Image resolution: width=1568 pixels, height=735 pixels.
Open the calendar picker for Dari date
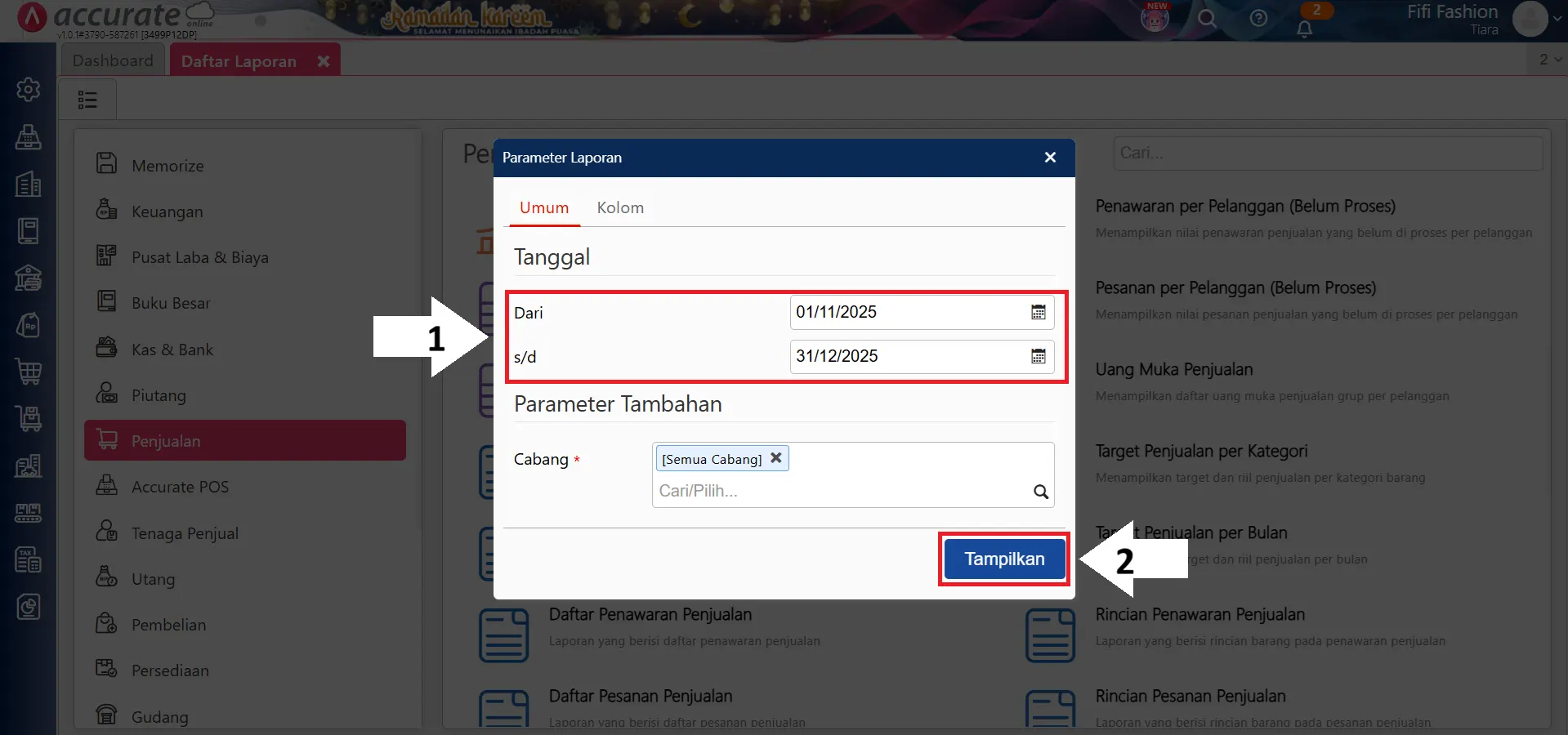(1038, 313)
